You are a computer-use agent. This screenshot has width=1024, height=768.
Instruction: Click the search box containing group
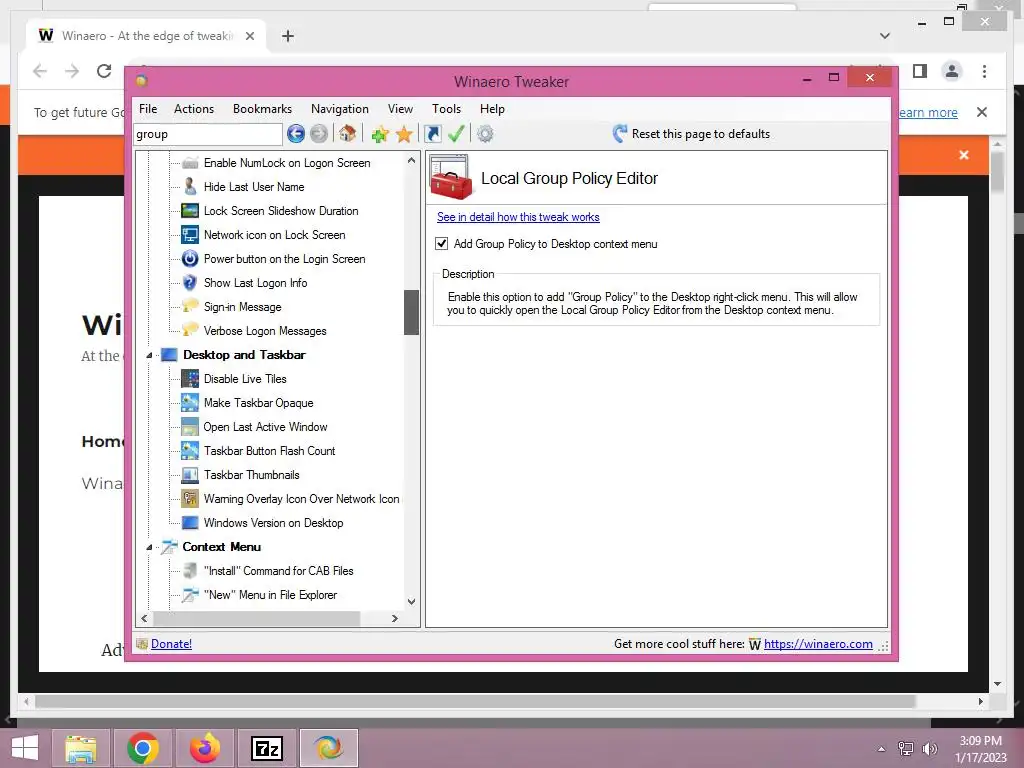point(208,134)
